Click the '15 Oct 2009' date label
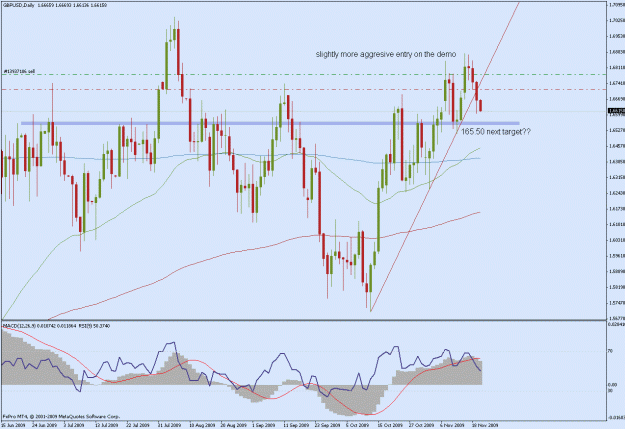This screenshot has width=625, height=429. [389, 425]
